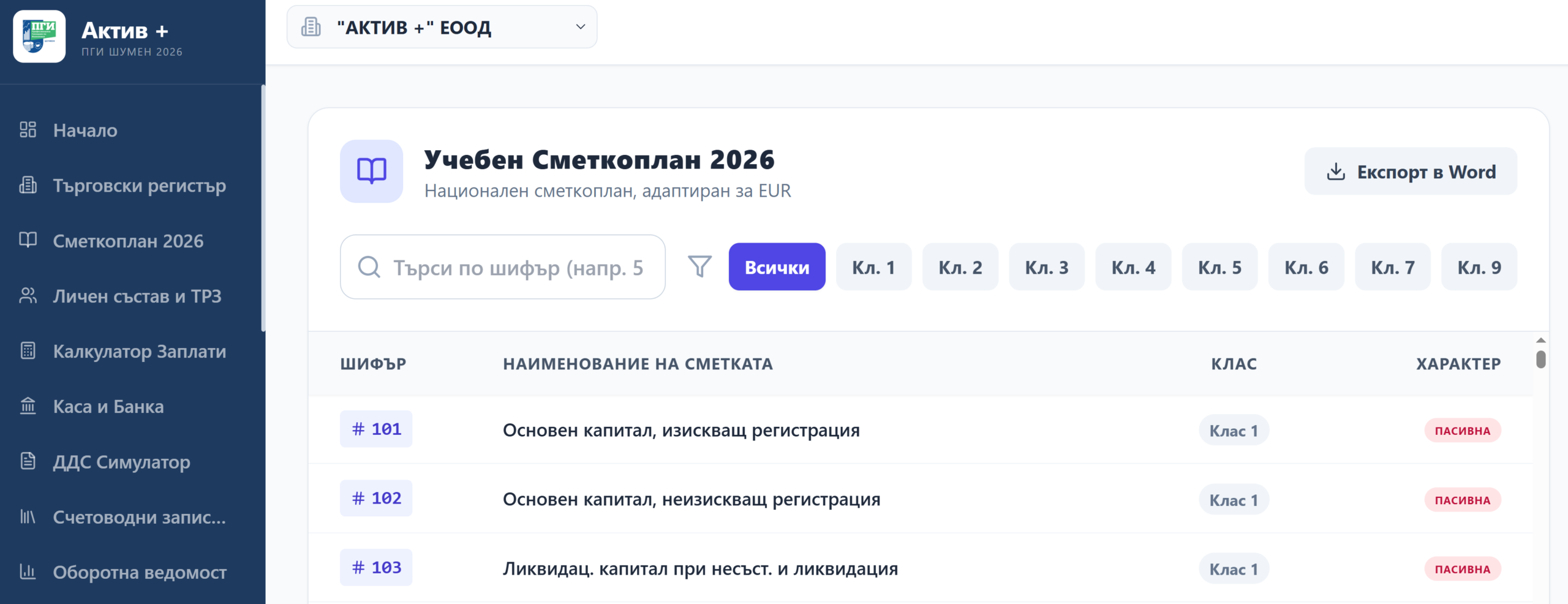The width and height of the screenshot is (1568, 604).
Task: Click the filter funnel icon
Action: [699, 266]
